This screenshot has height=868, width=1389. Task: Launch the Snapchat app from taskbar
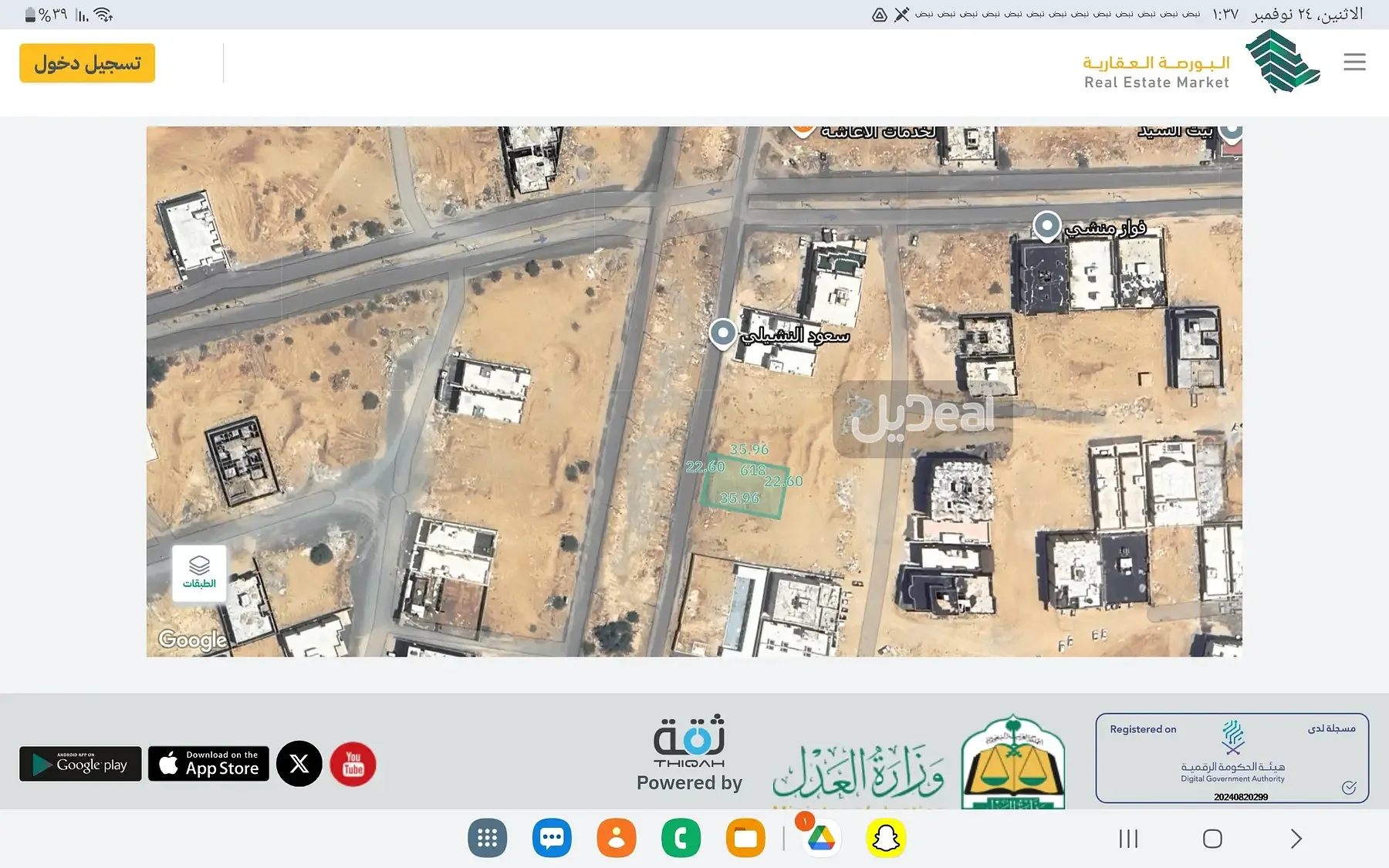point(886,839)
